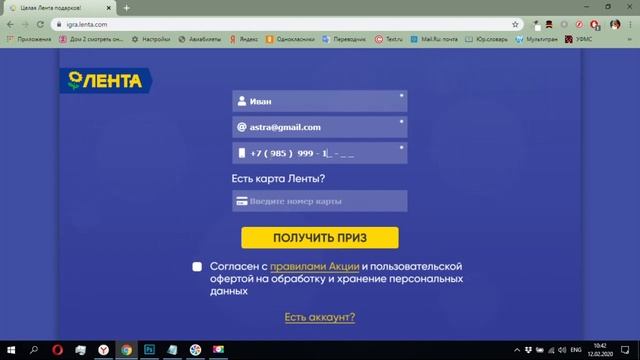Image resolution: width=640 pixels, height=360 pixels.
Task: Click the Dropbox tray icon
Action: tap(528, 350)
